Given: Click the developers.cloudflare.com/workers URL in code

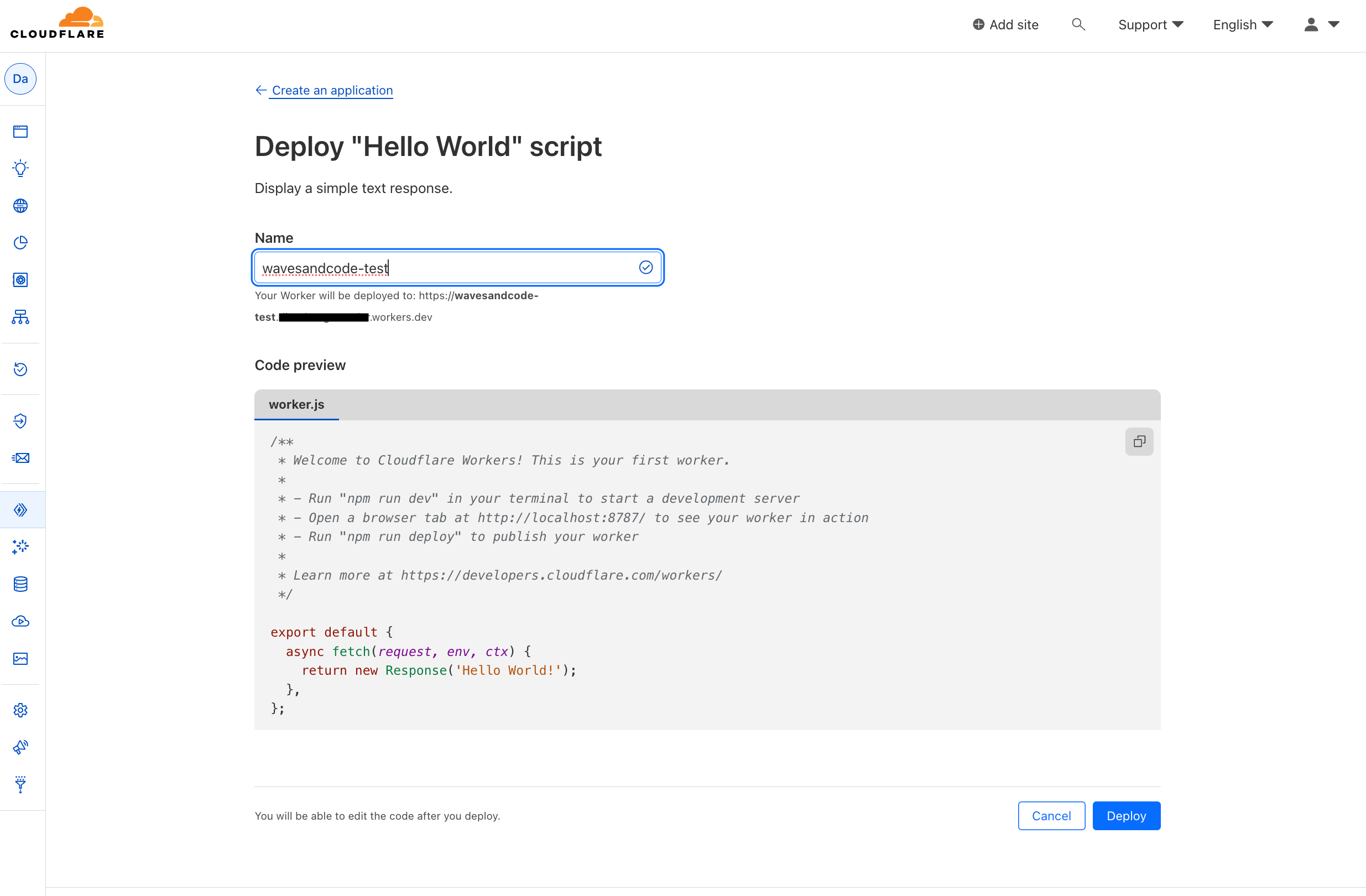Looking at the screenshot, I should [561, 575].
